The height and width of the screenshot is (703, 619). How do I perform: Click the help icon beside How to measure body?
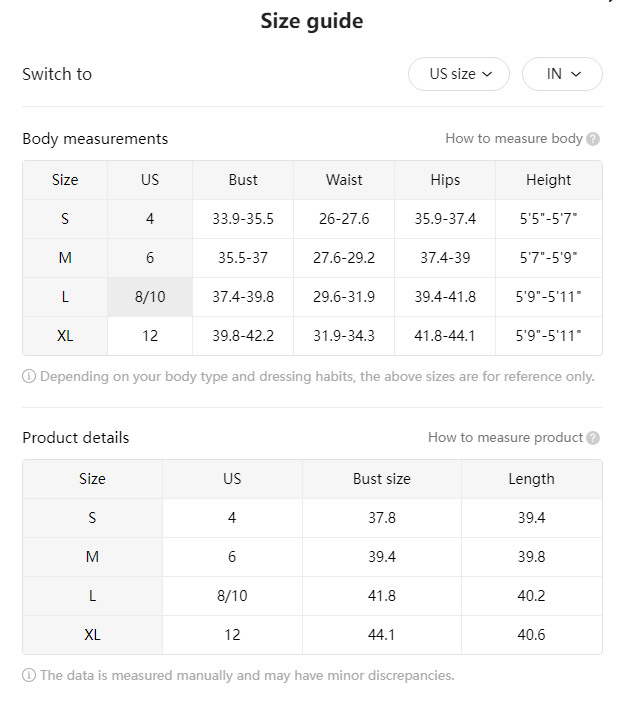(593, 139)
